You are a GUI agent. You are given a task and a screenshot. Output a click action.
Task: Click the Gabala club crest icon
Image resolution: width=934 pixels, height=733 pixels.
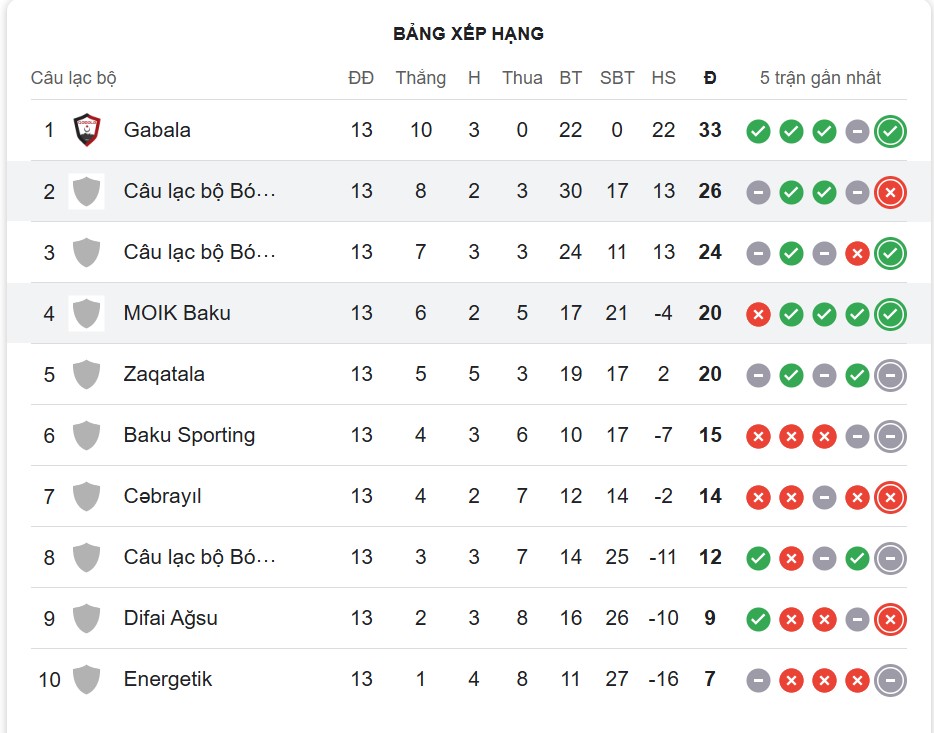point(87,130)
